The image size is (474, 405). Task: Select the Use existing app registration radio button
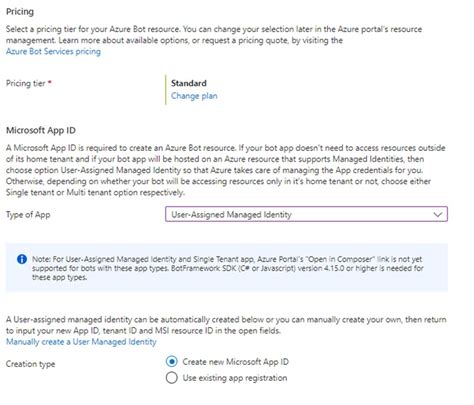pyautogui.click(x=171, y=378)
